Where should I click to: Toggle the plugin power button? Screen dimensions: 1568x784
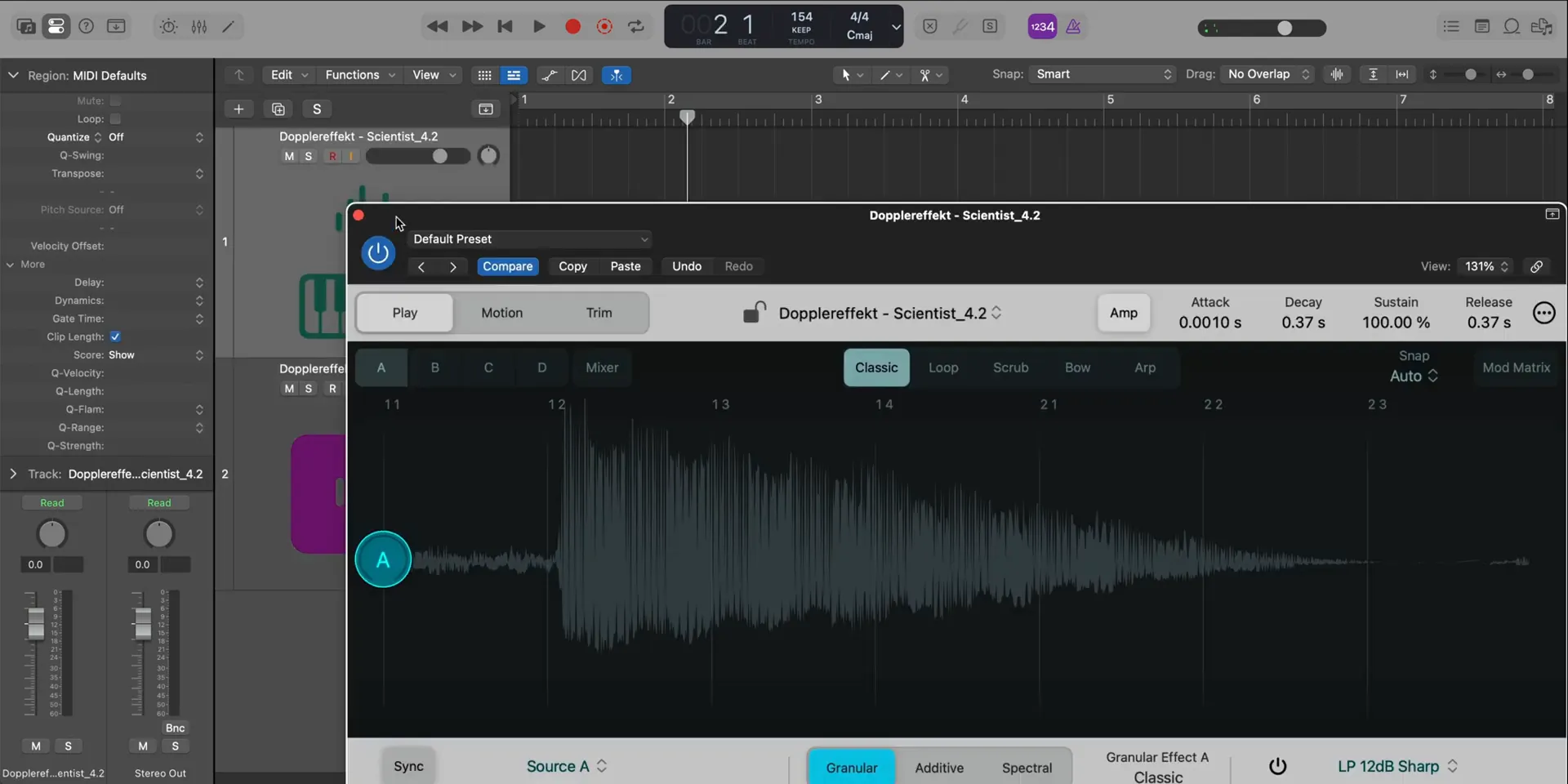coord(378,252)
